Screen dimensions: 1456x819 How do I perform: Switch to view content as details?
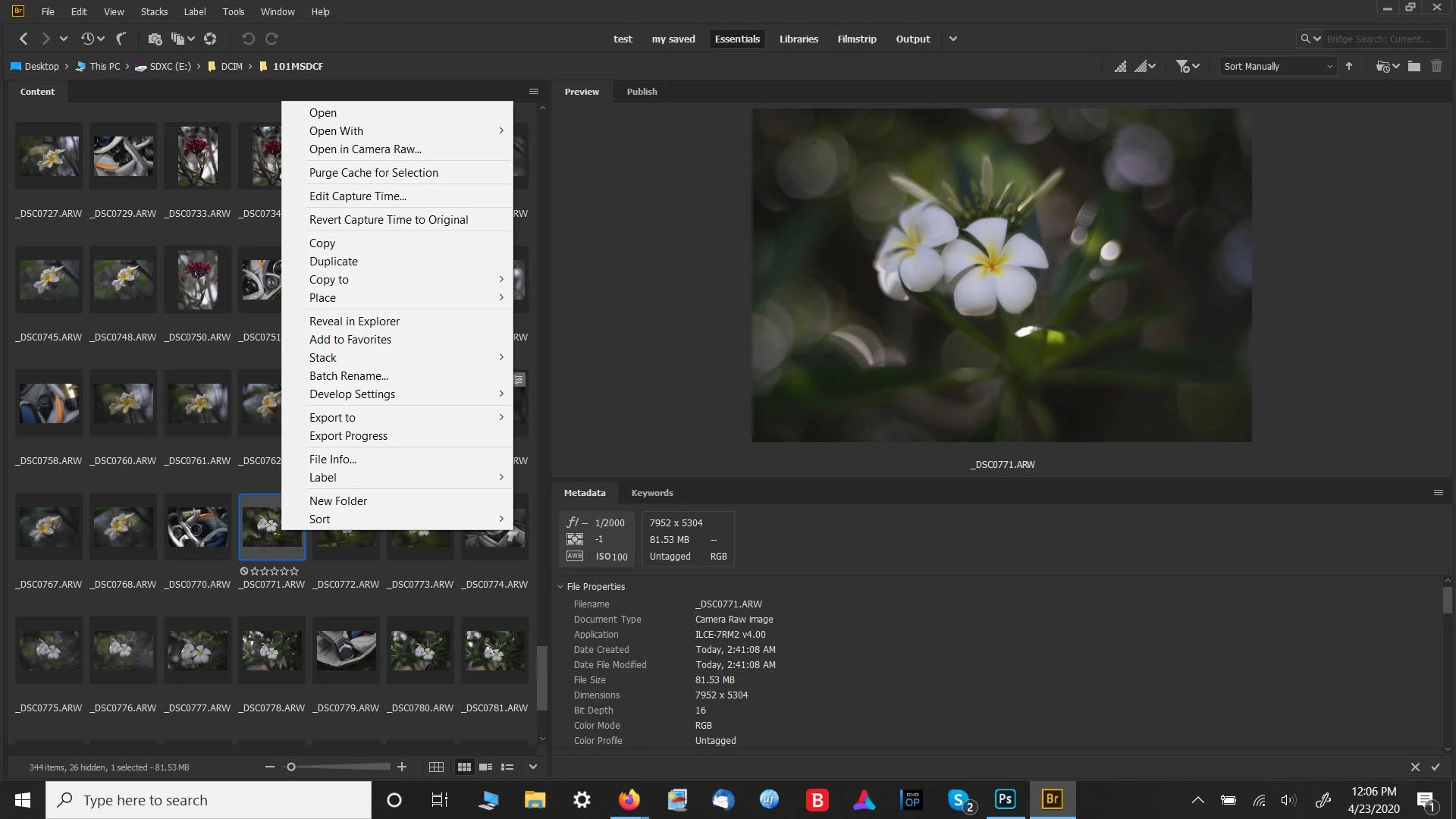[486, 767]
